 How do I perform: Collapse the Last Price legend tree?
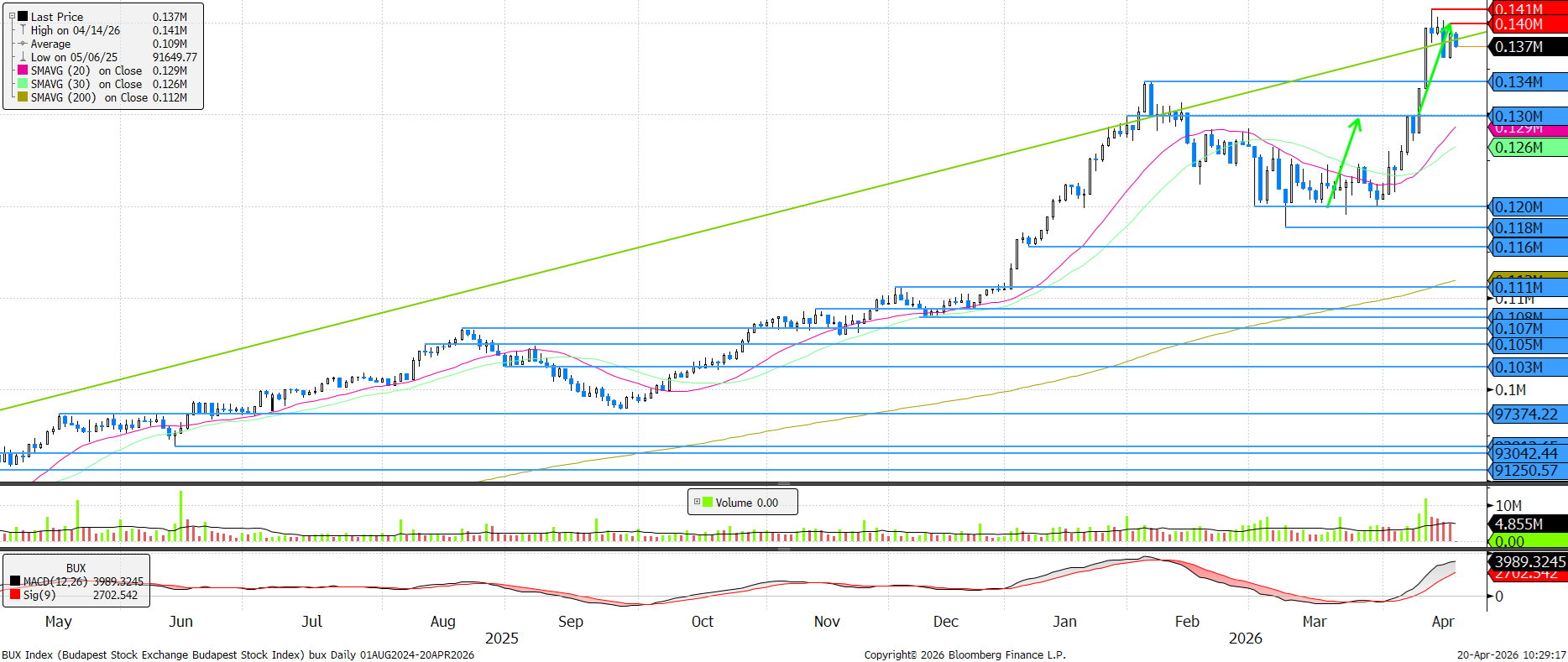pyautogui.click(x=12, y=17)
